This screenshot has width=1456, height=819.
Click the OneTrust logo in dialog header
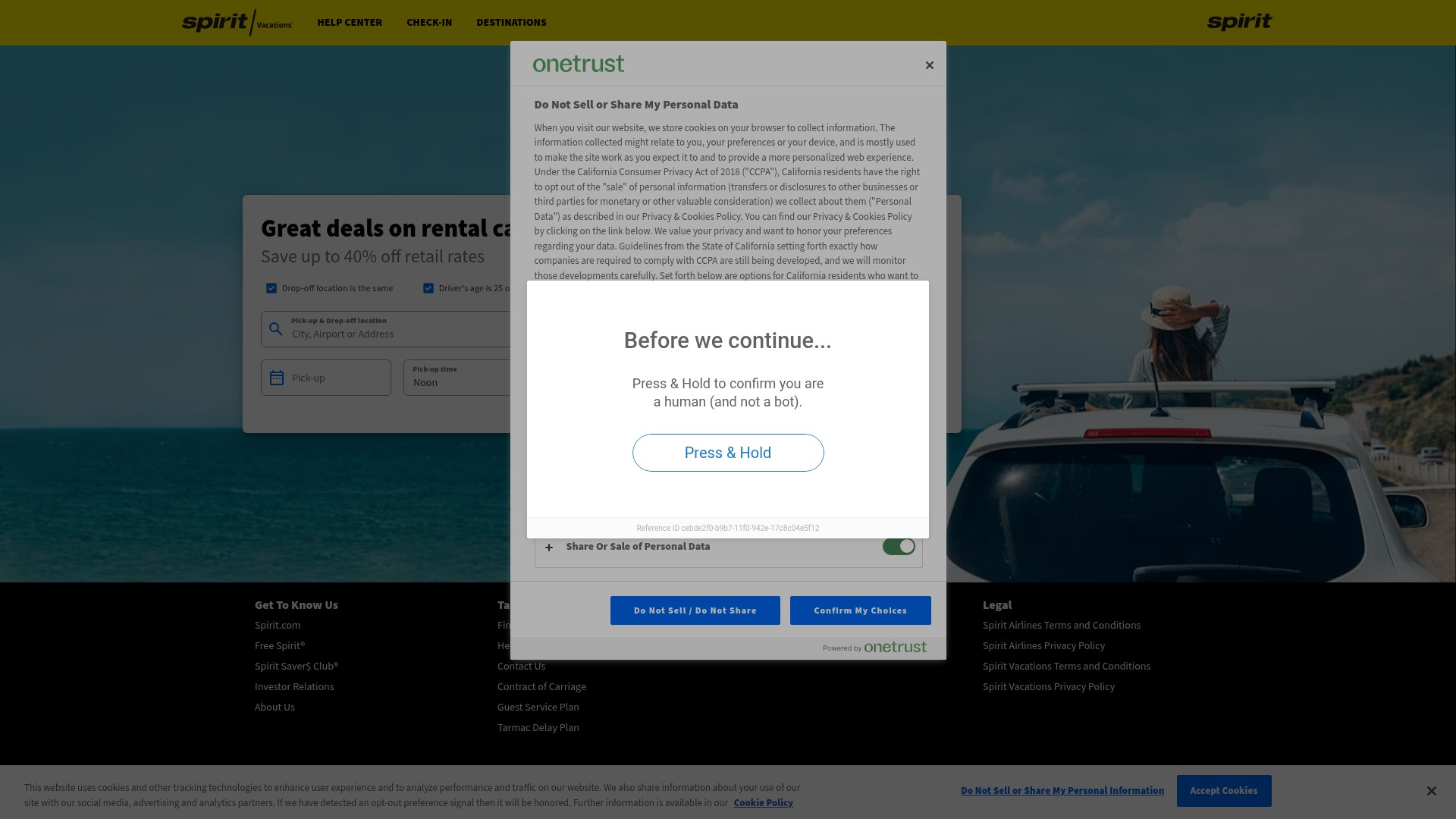point(579,64)
